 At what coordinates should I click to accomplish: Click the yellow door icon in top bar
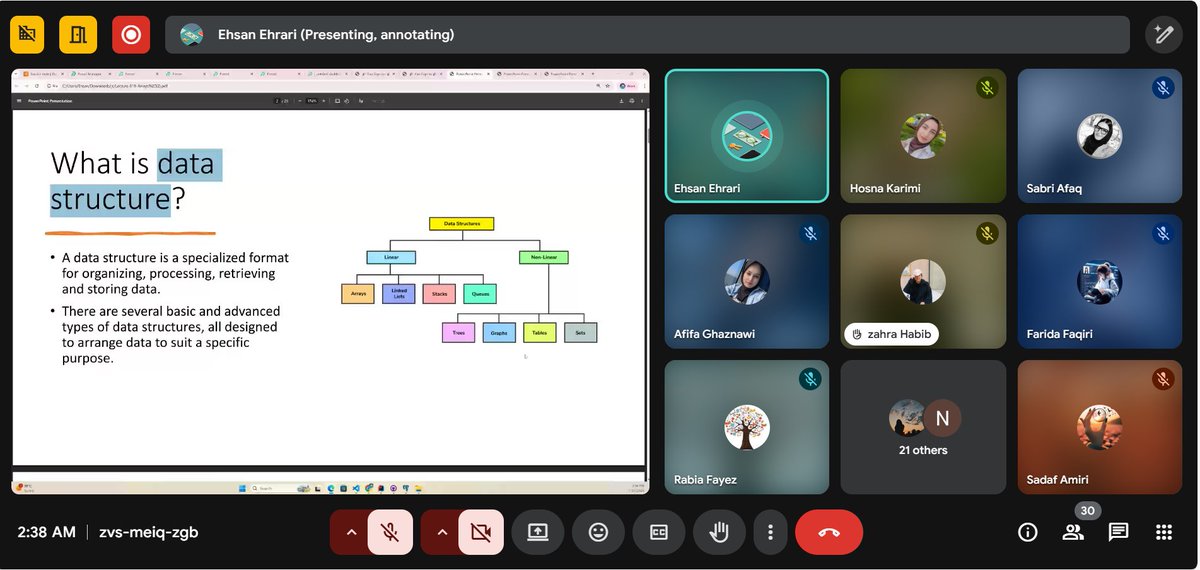[x=78, y=34]
